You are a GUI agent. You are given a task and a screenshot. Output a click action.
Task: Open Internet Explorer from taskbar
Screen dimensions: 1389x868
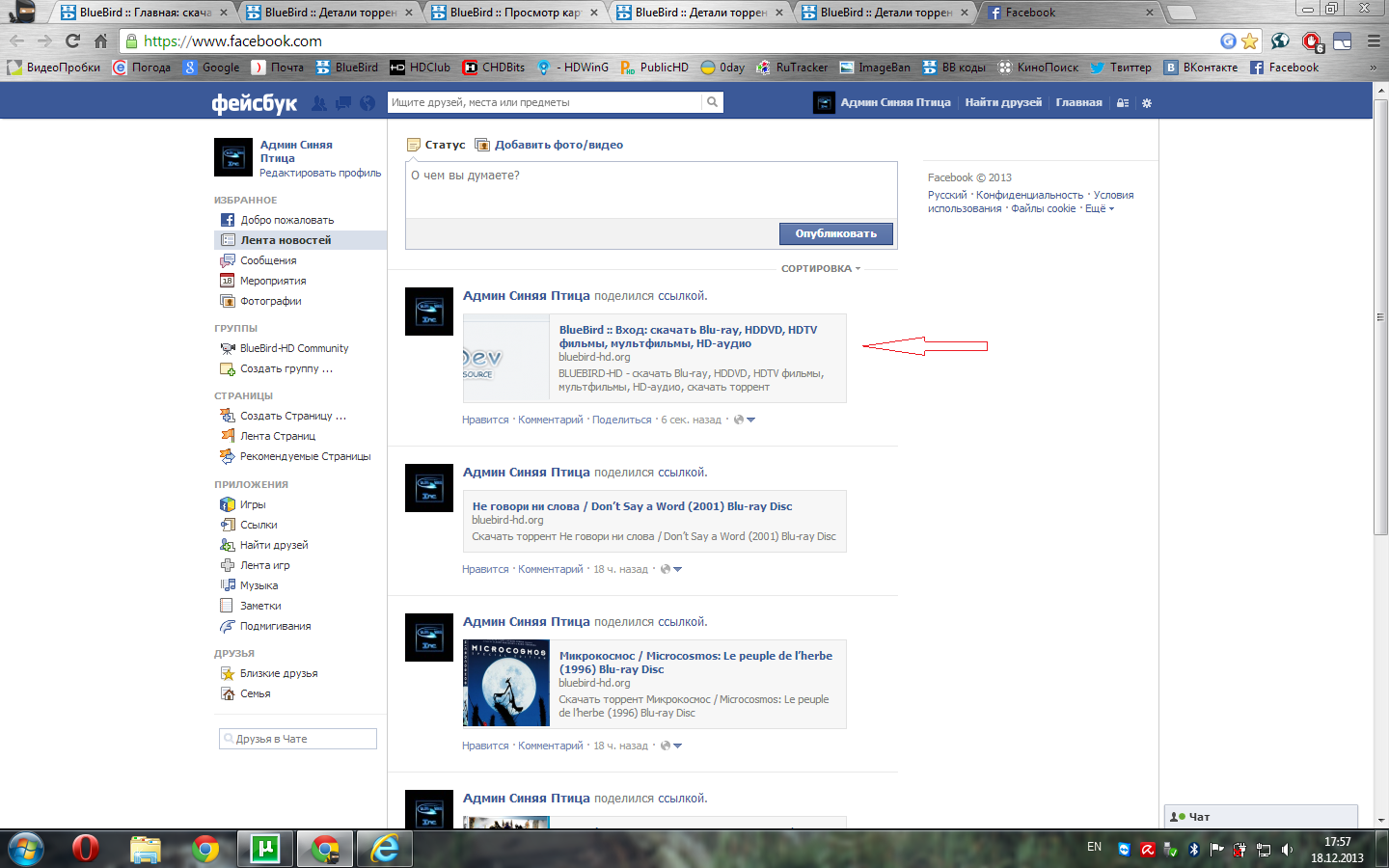tap(385, 849)
